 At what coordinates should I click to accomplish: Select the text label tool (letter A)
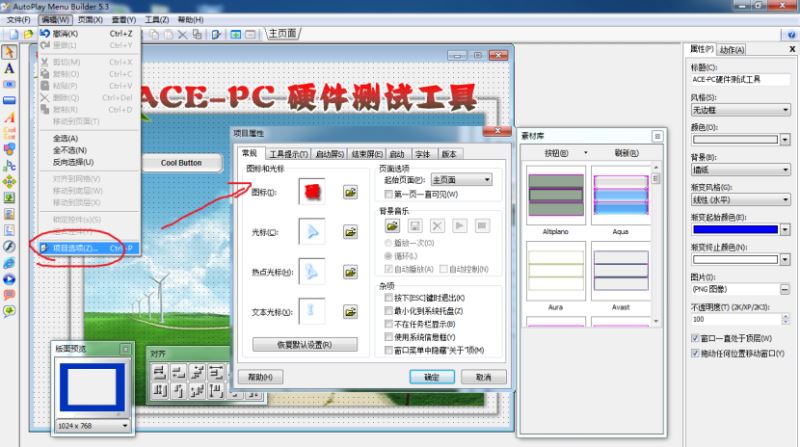(x=9, y=68)
